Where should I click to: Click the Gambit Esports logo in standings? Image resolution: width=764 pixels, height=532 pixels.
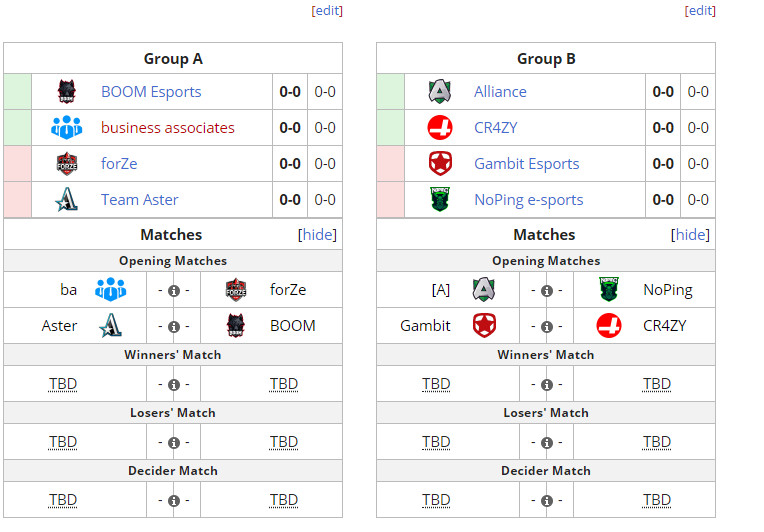coord(440,164)
